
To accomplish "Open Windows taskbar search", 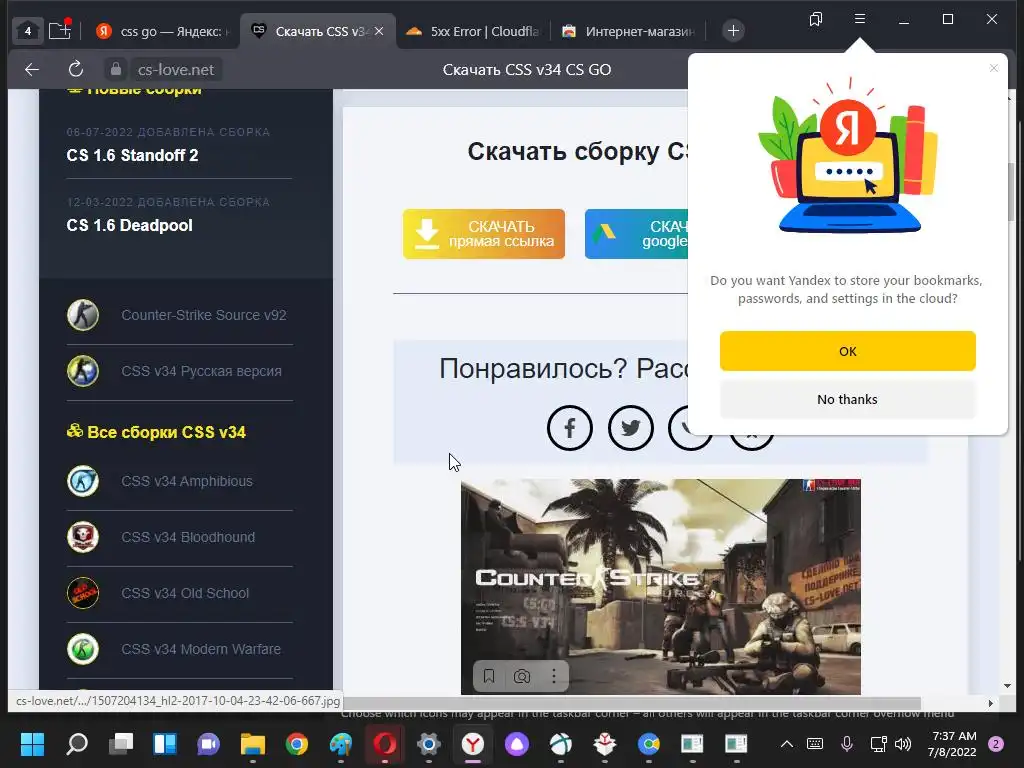I will click(77, 743).
